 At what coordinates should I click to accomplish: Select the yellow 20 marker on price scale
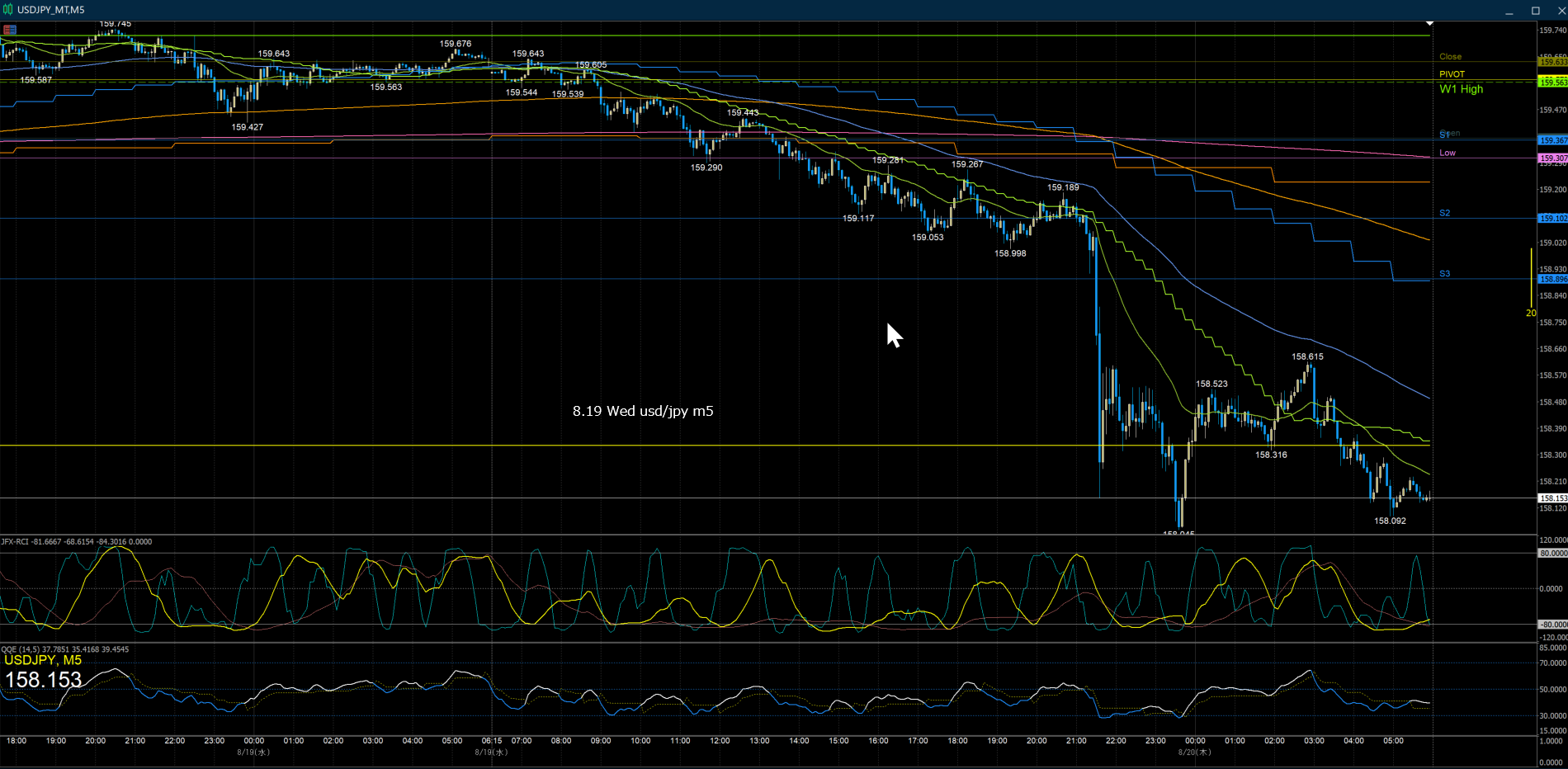click(1531, 313)
